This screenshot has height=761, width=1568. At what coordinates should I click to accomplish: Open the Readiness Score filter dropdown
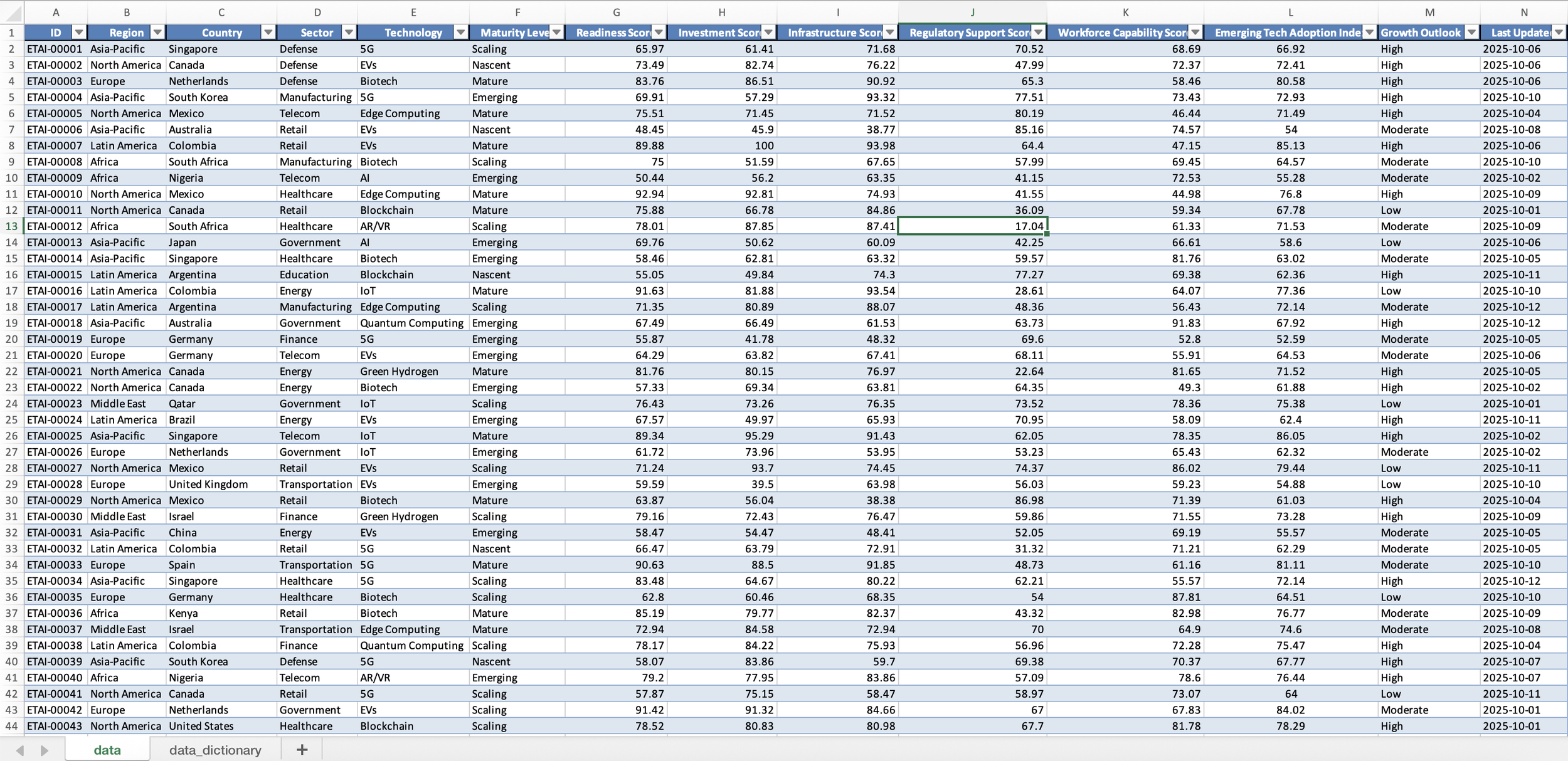tap(658, 33)
